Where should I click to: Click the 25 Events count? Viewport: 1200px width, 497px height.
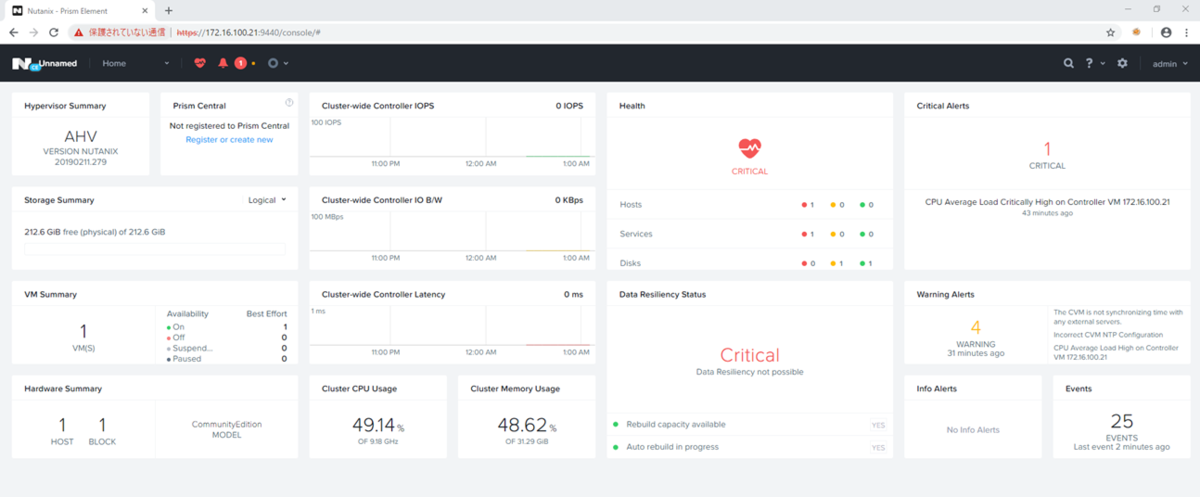[x=1121, y=421]
